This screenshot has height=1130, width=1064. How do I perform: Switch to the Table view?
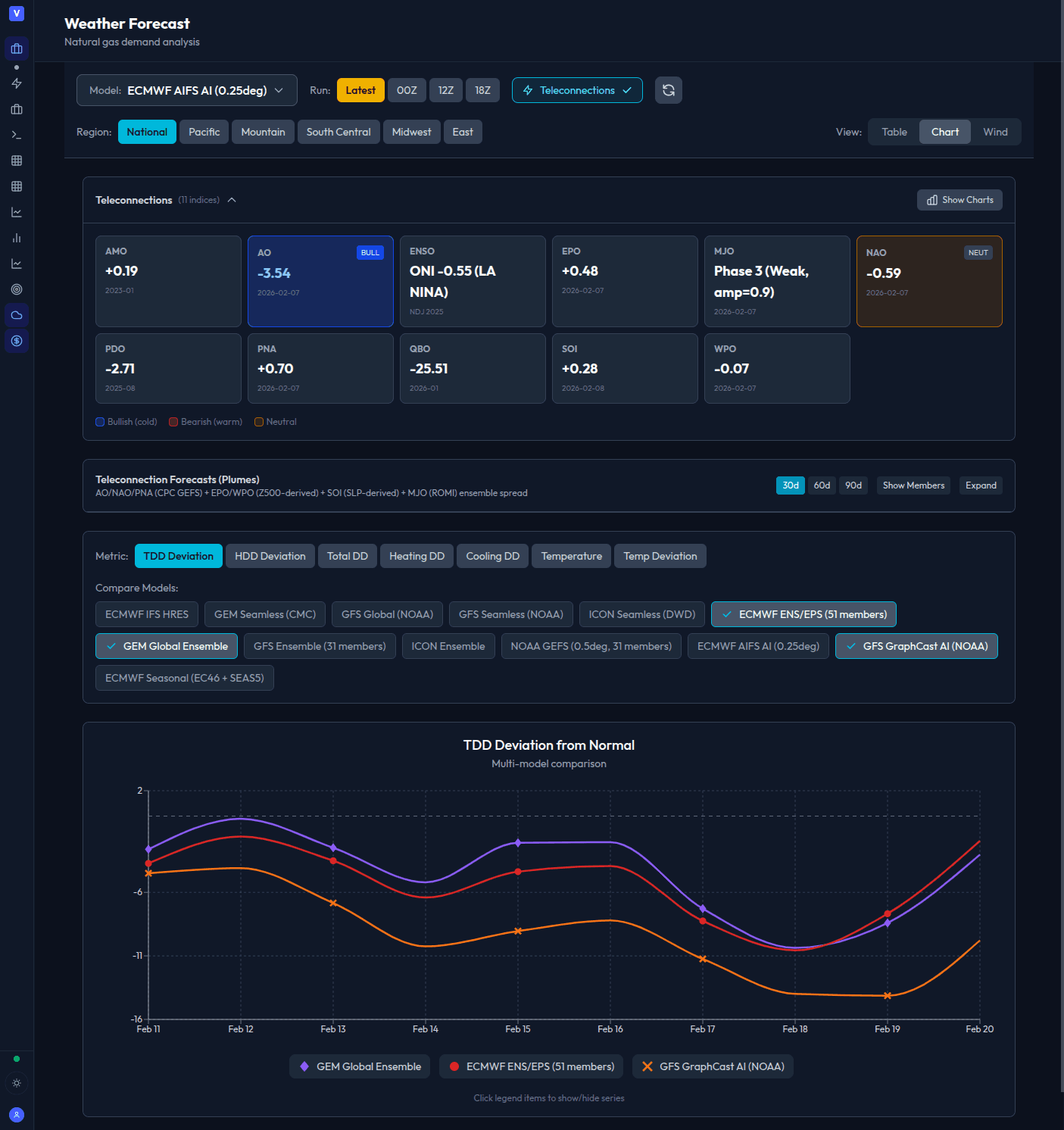click(x=893, y=131)
